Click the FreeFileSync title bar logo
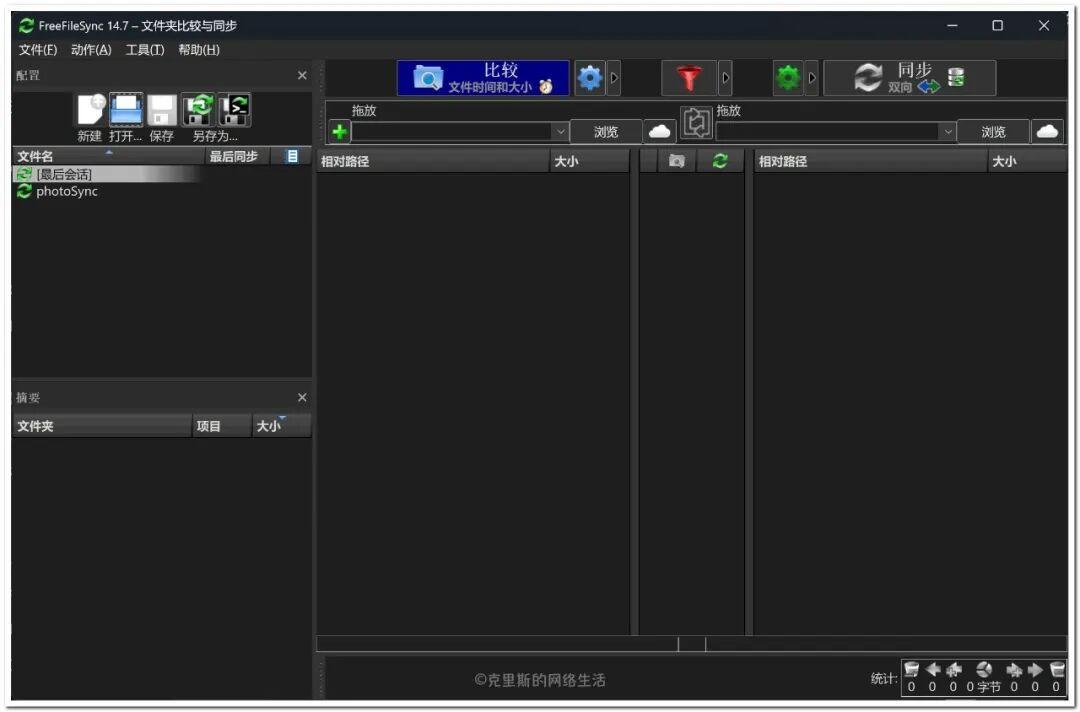Image resolution: width=1080 pixels, height=712 pixels. 26,25
